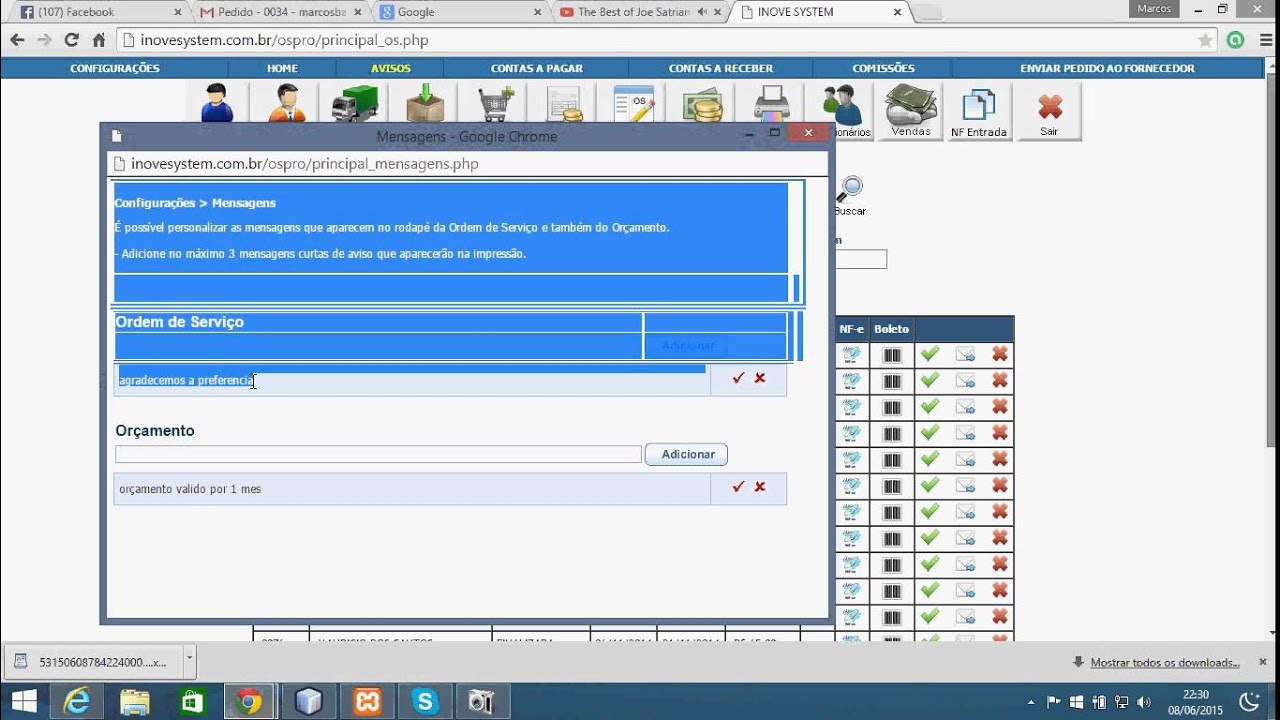Click Adicionar button under Orçamento
This screenshot has height=720, width=1280.
pos(687,454)
